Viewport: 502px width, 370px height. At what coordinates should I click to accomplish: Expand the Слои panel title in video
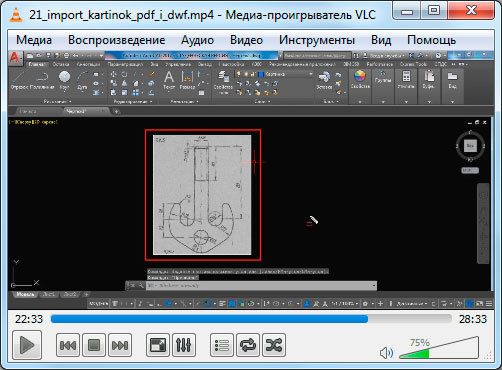pos(262,101)
